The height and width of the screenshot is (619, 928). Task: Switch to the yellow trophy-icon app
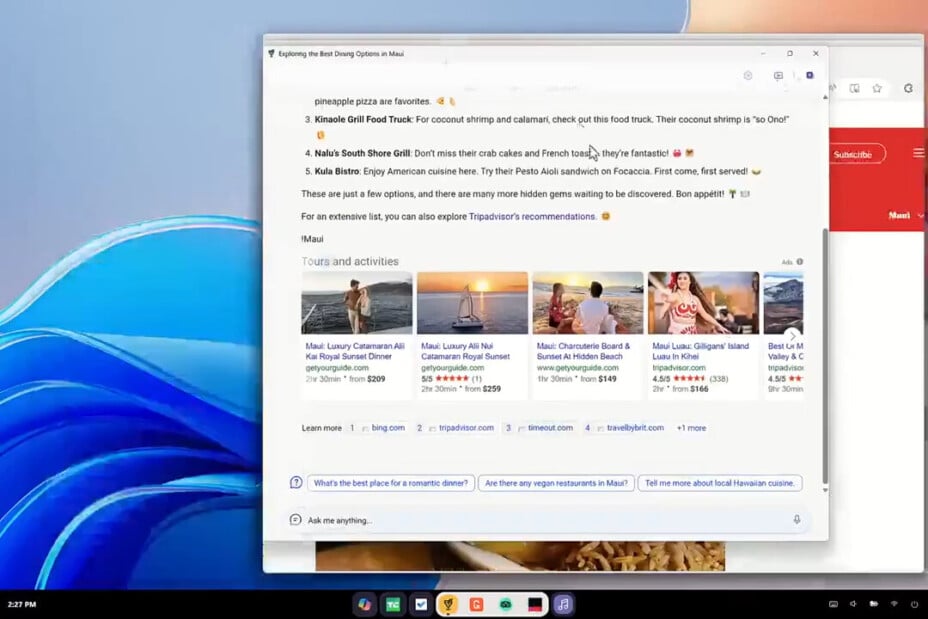[449, 604]
